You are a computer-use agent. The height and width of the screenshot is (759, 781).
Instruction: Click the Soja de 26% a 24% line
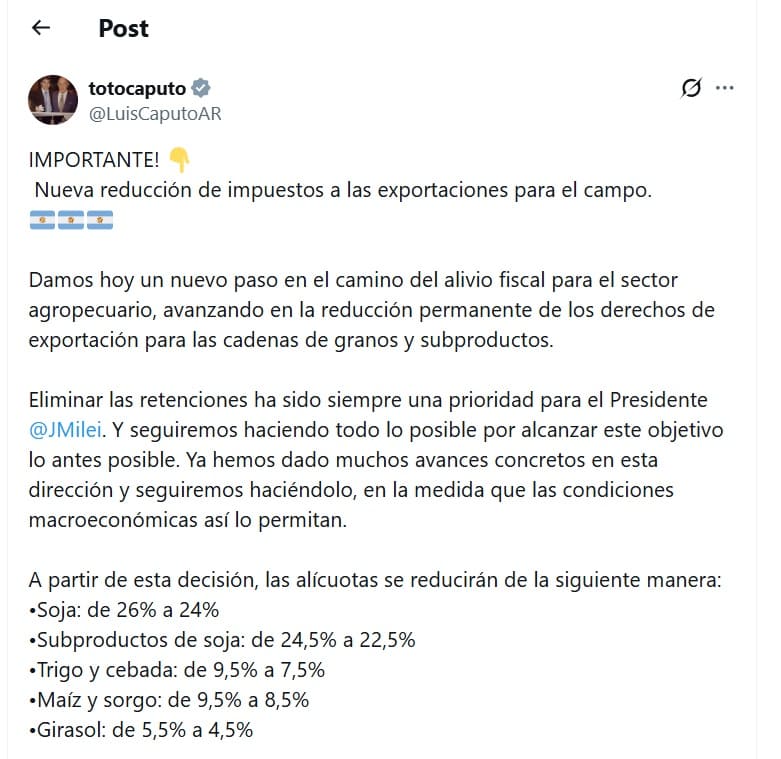[x=124, y=610]
